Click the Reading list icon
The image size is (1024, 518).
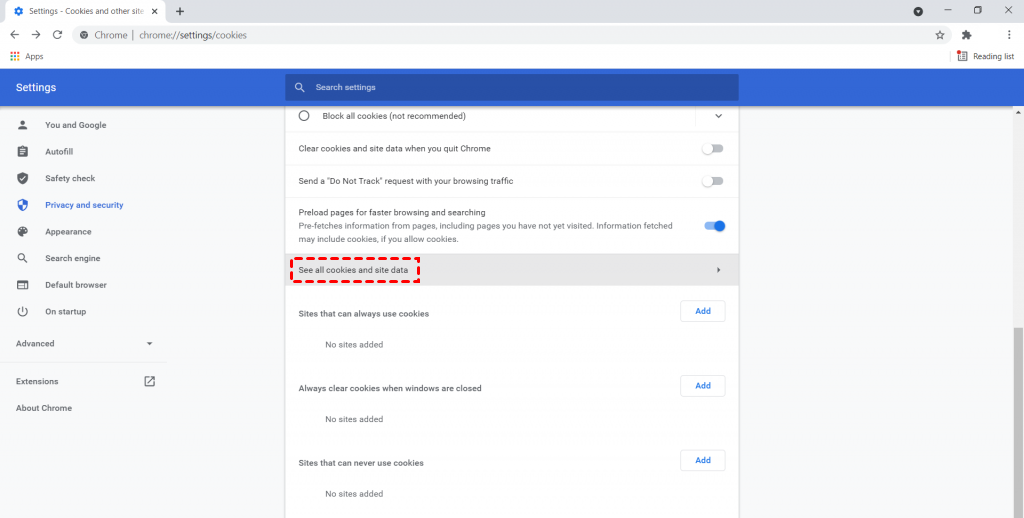click(985, 57)
